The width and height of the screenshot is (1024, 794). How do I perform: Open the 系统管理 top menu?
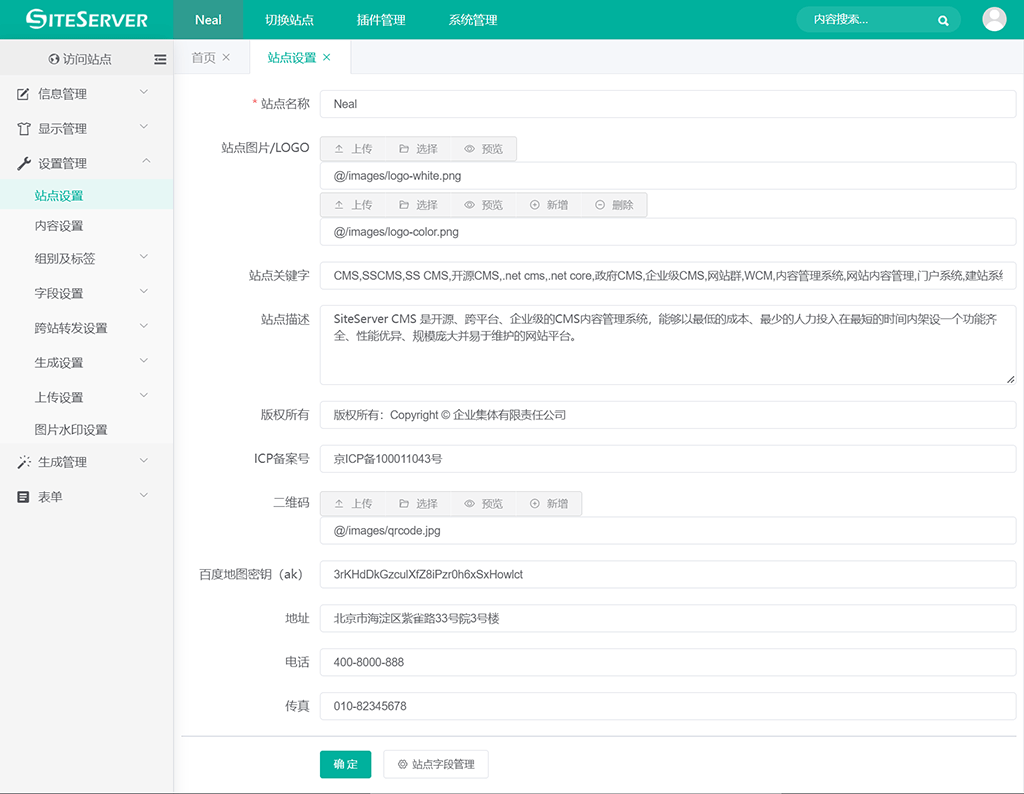(x=473, y=20)
